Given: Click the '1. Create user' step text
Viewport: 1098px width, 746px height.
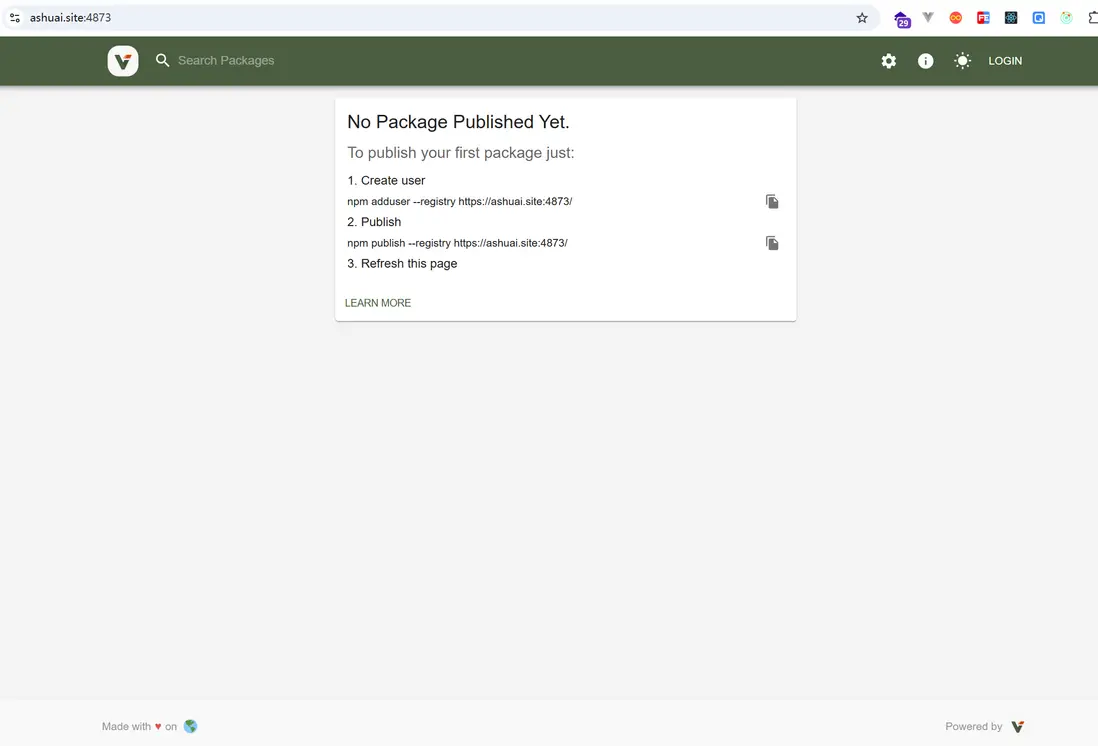Looking at the screenshot, I should [386, 181].
